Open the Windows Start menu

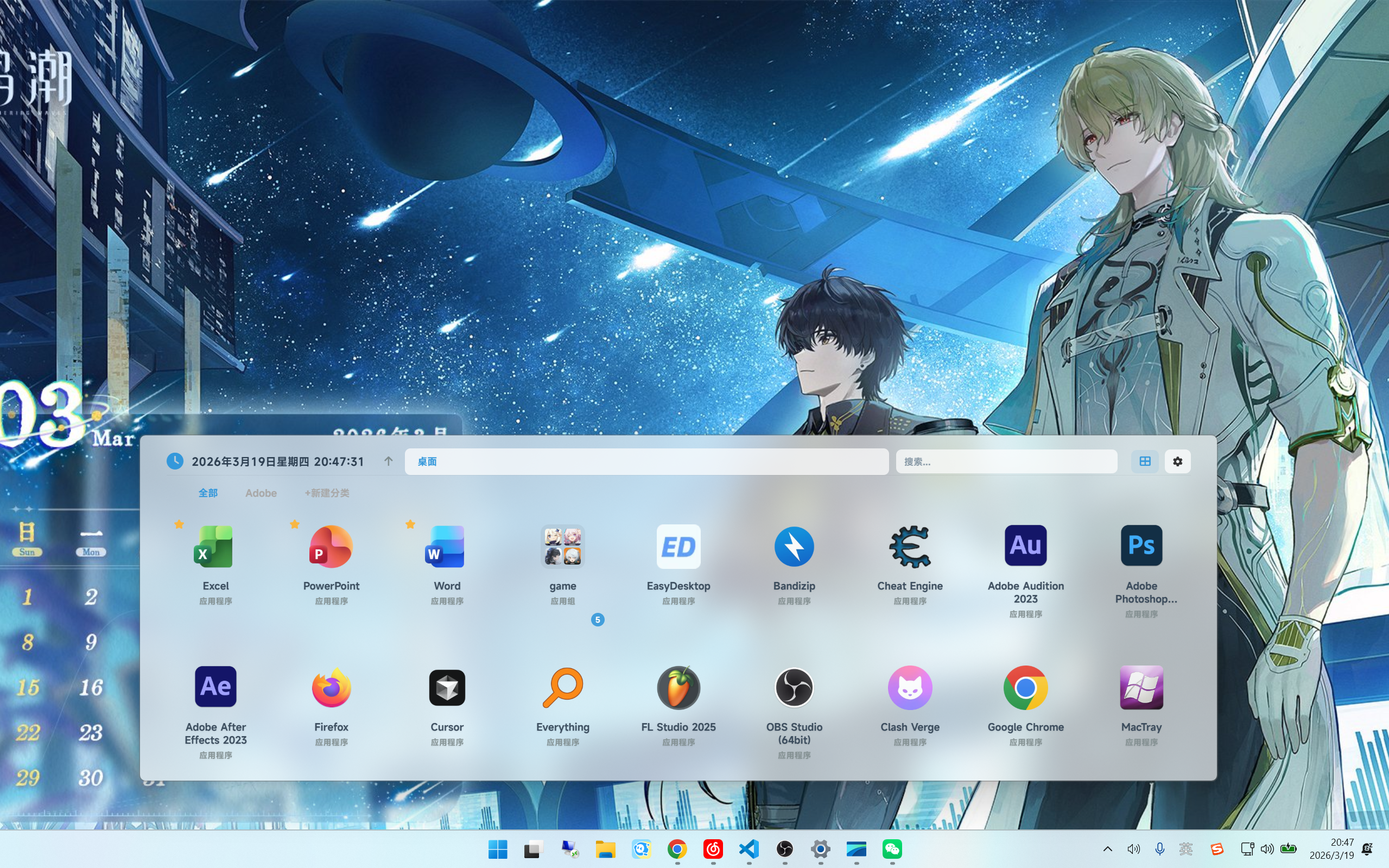point(498,848)
